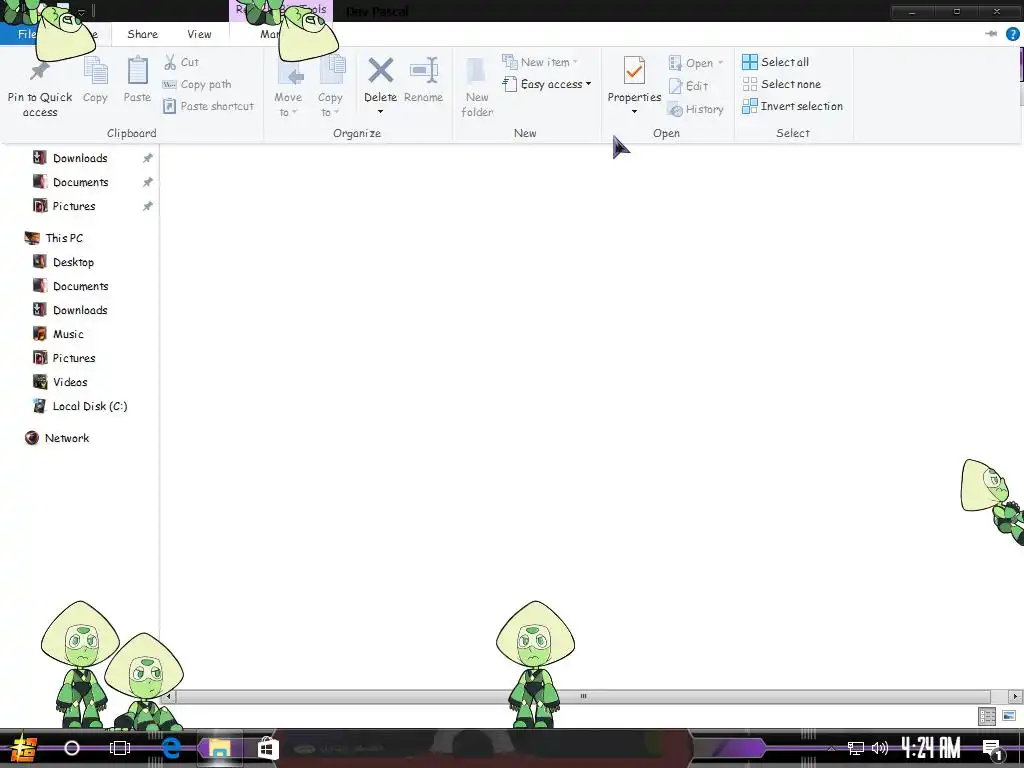Show hidden tray icons chevron
1024x768 pixels.
point(831,749)
